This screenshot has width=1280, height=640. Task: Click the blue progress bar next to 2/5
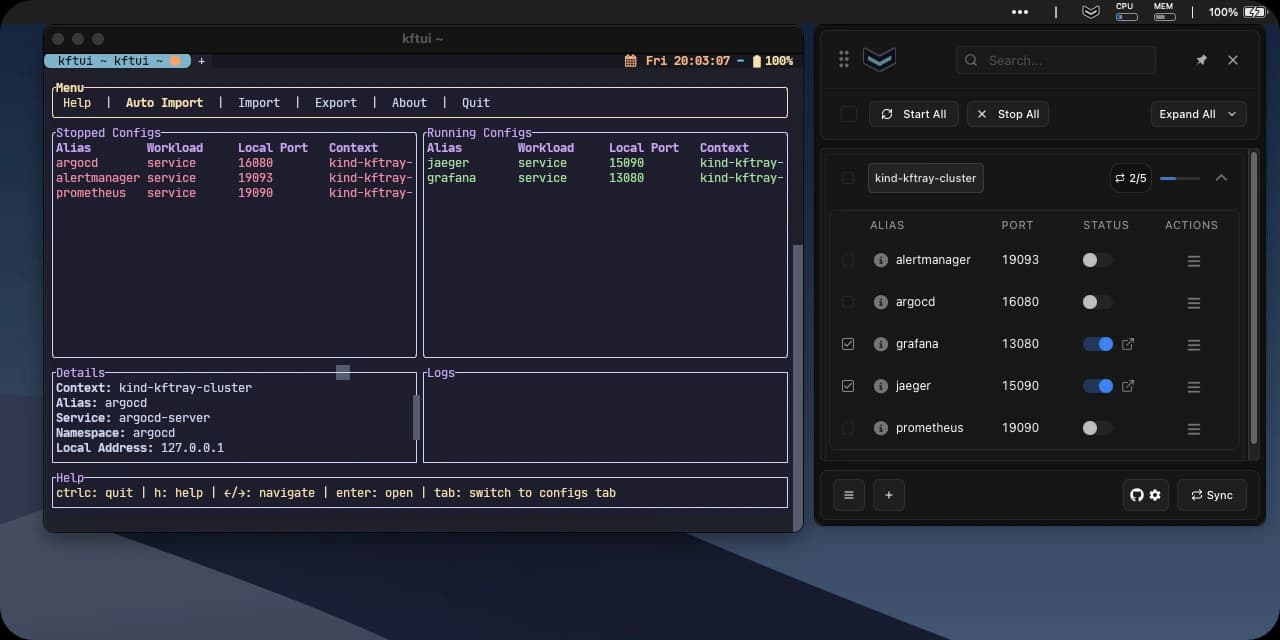click(1180, 178)
